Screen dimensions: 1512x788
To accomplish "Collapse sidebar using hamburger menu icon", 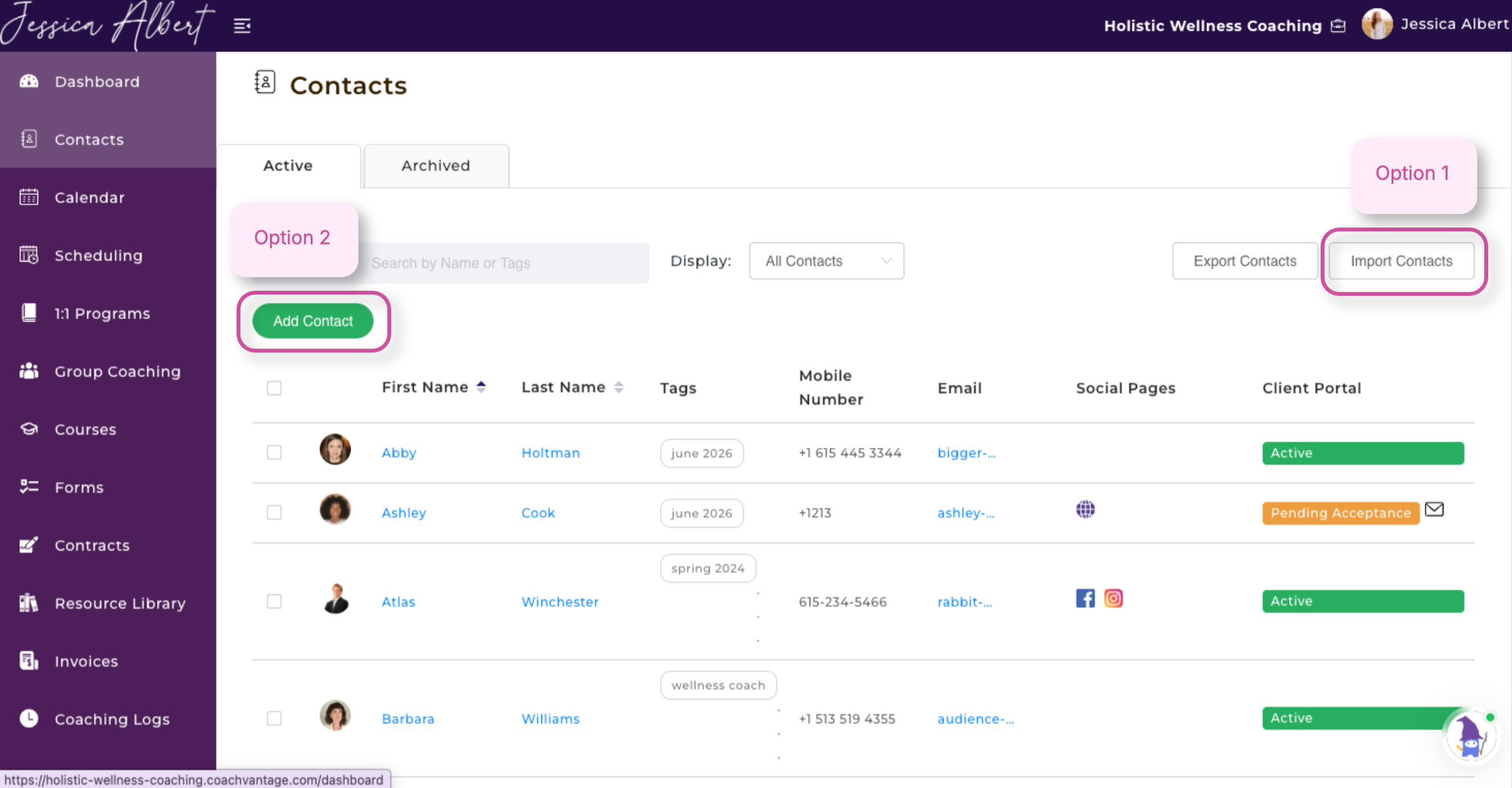I will pyautogui.click(x=242, y=26).
